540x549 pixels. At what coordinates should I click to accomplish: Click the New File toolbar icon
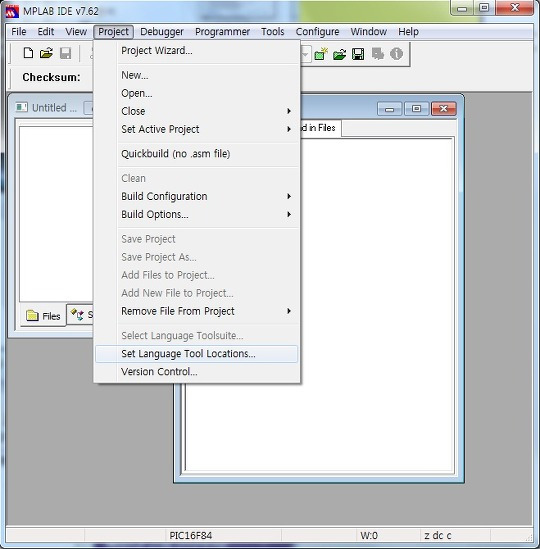tap(28, 53)
